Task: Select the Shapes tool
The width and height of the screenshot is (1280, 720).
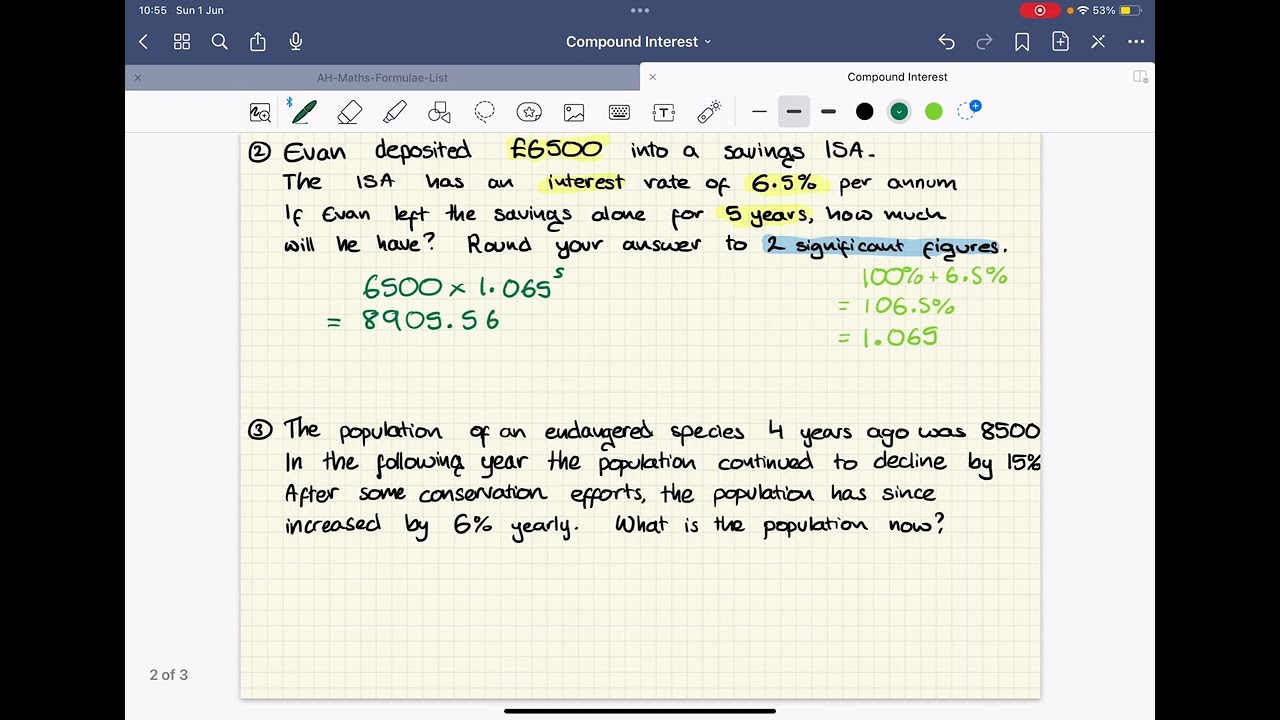Action: (439, 112)
